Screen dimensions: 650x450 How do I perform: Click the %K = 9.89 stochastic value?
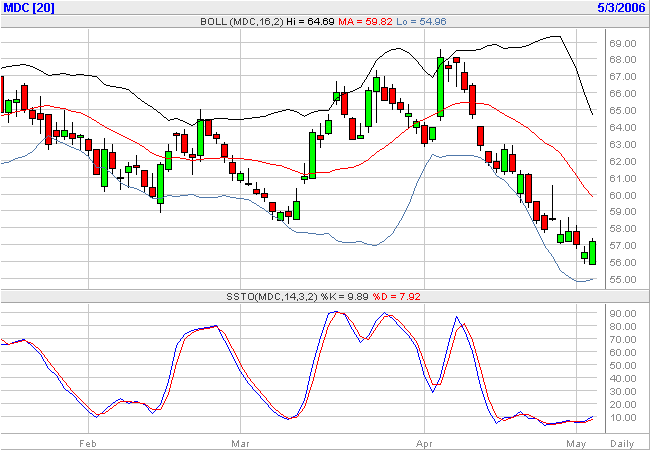(x=345, y=297)
